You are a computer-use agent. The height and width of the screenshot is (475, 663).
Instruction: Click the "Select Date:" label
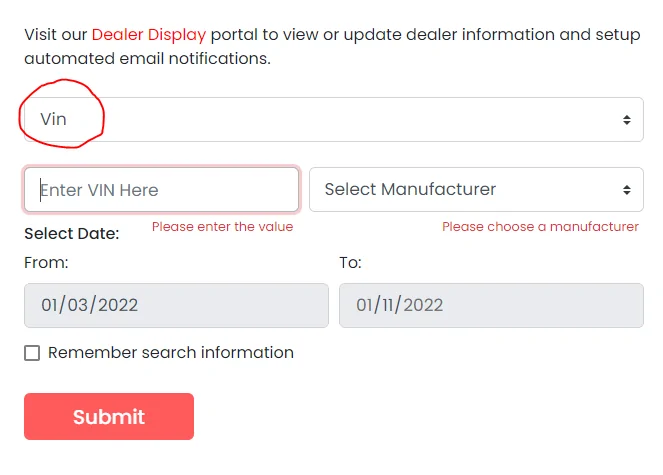pos(72,234)
